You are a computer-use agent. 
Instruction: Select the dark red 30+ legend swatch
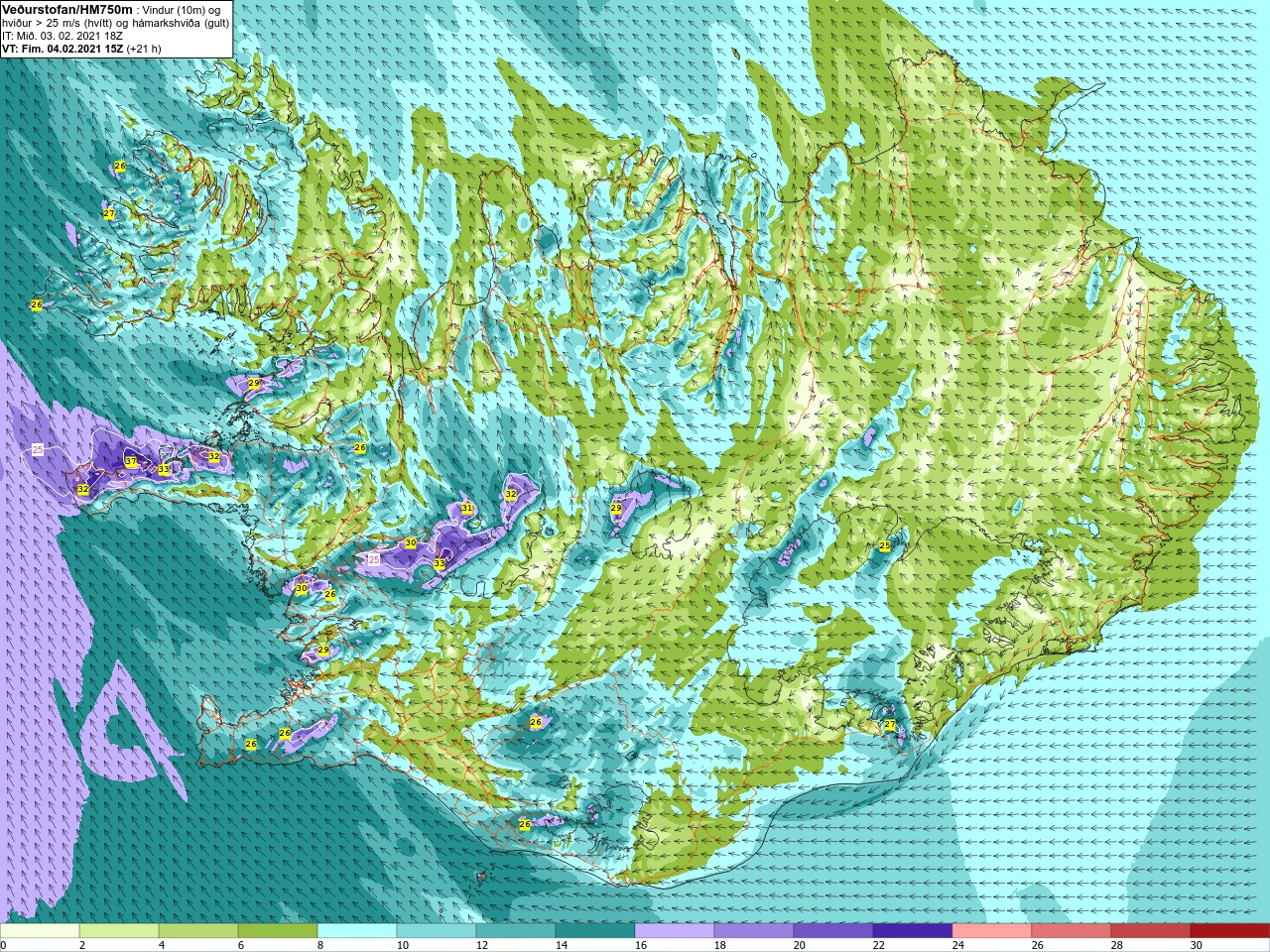pyautogui.click(x=1230, y=931)
